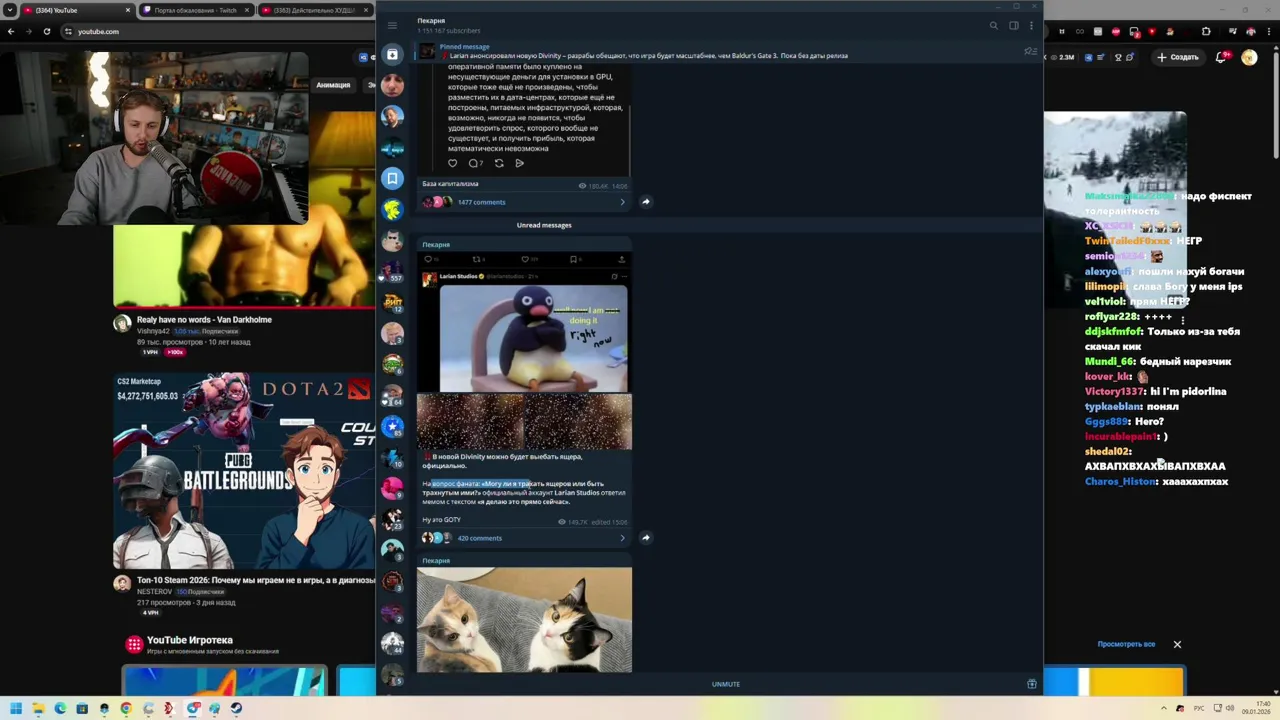Open the media control extension icon in browser
Image resolution: width=1280 pixels, height=720 pixels.
coord(1231,31)
